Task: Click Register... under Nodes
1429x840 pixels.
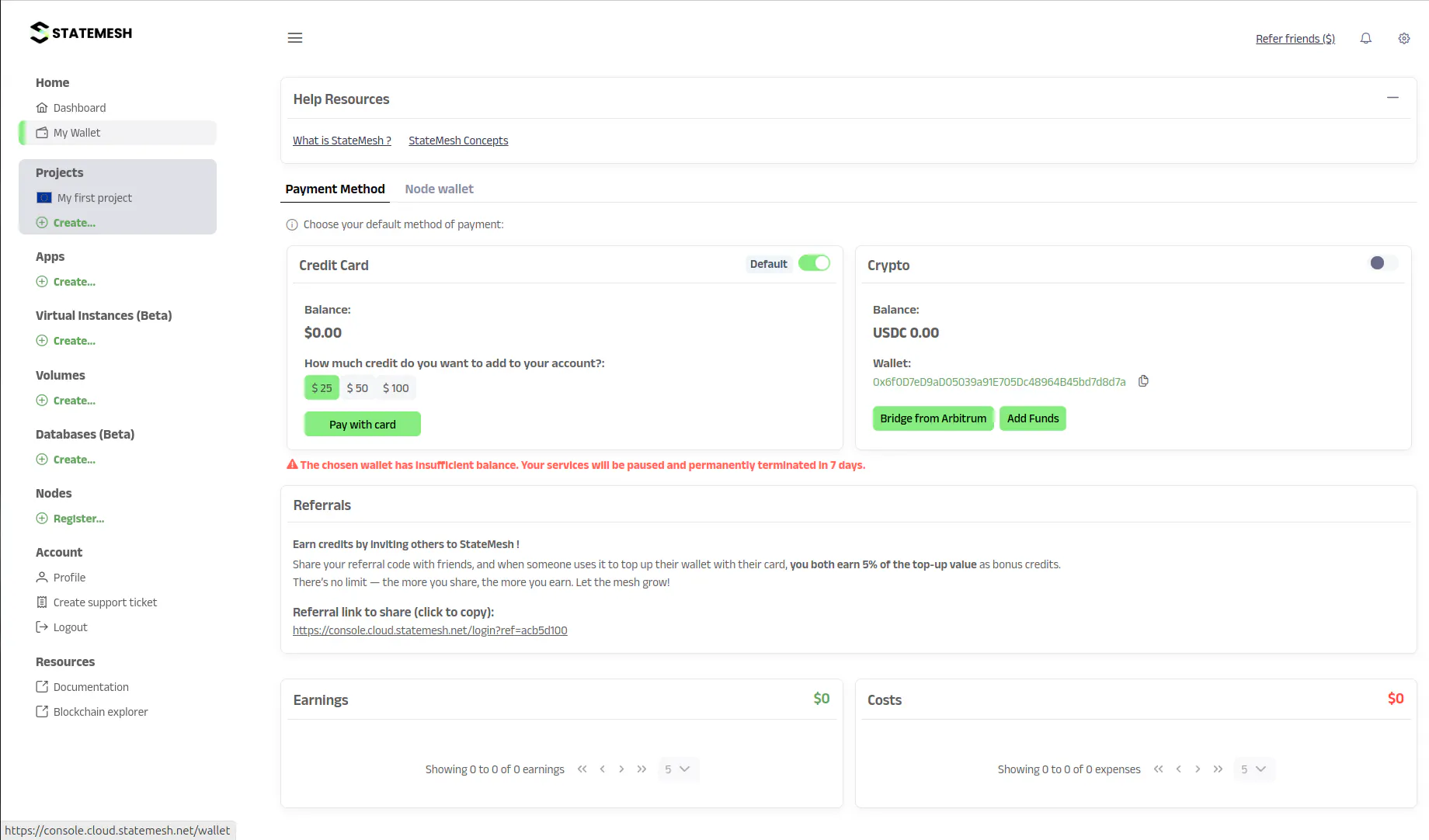Action: tap(78, 519)
